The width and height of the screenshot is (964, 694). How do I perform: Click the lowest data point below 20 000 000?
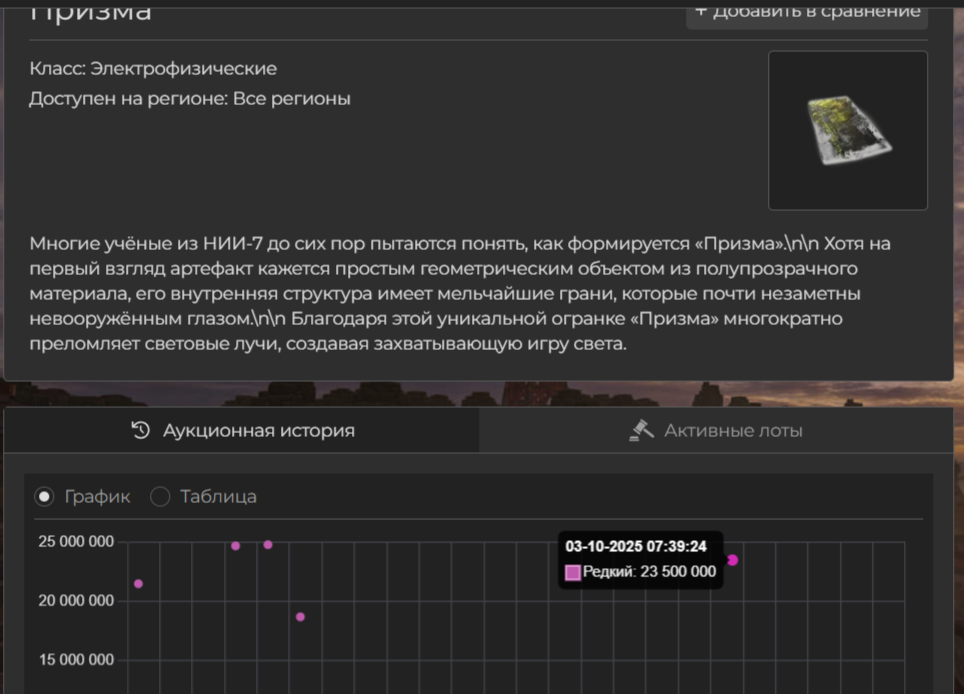(x=300, y=617)
